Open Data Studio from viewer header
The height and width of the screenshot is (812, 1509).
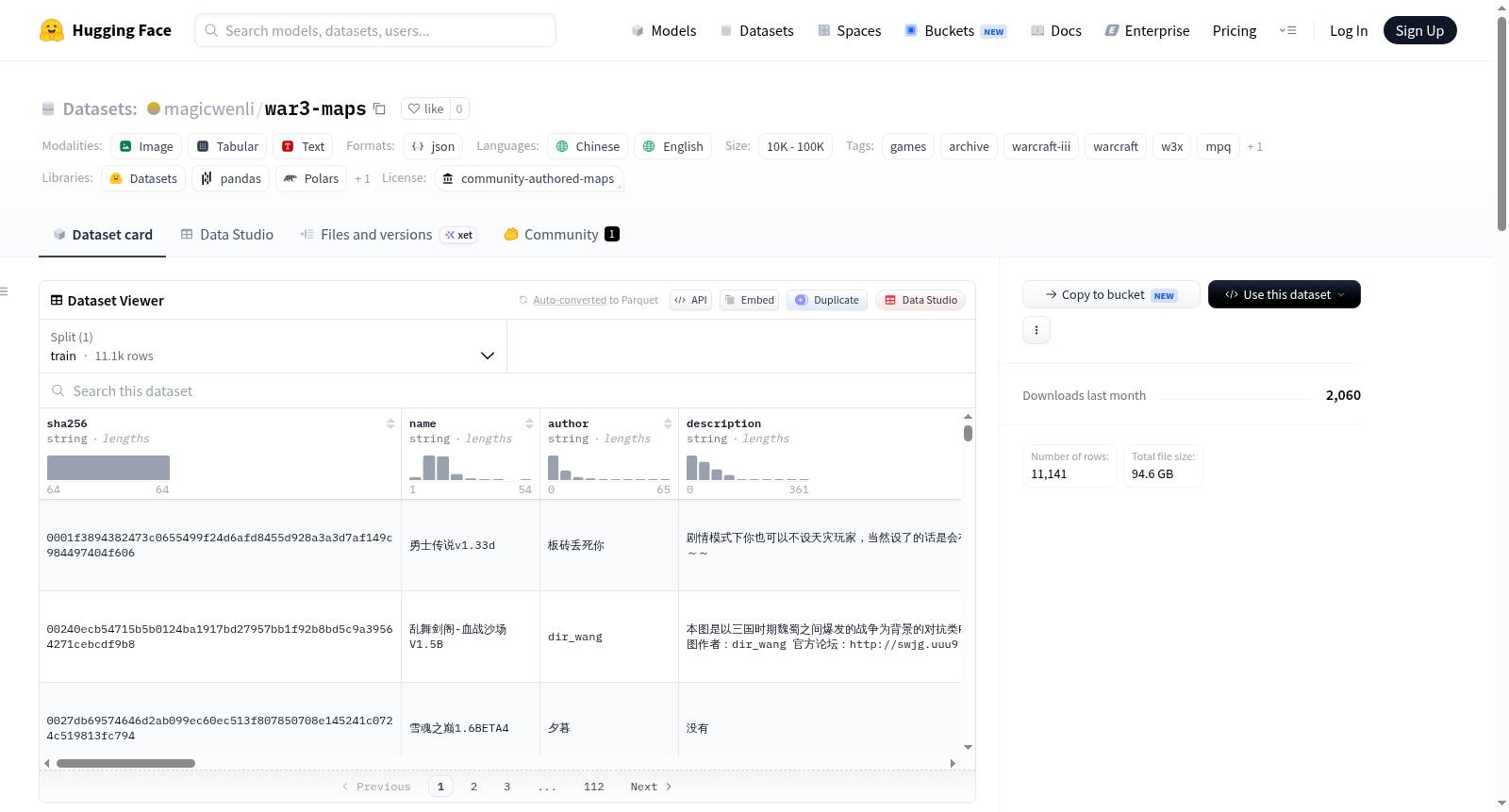coord(920,300)
